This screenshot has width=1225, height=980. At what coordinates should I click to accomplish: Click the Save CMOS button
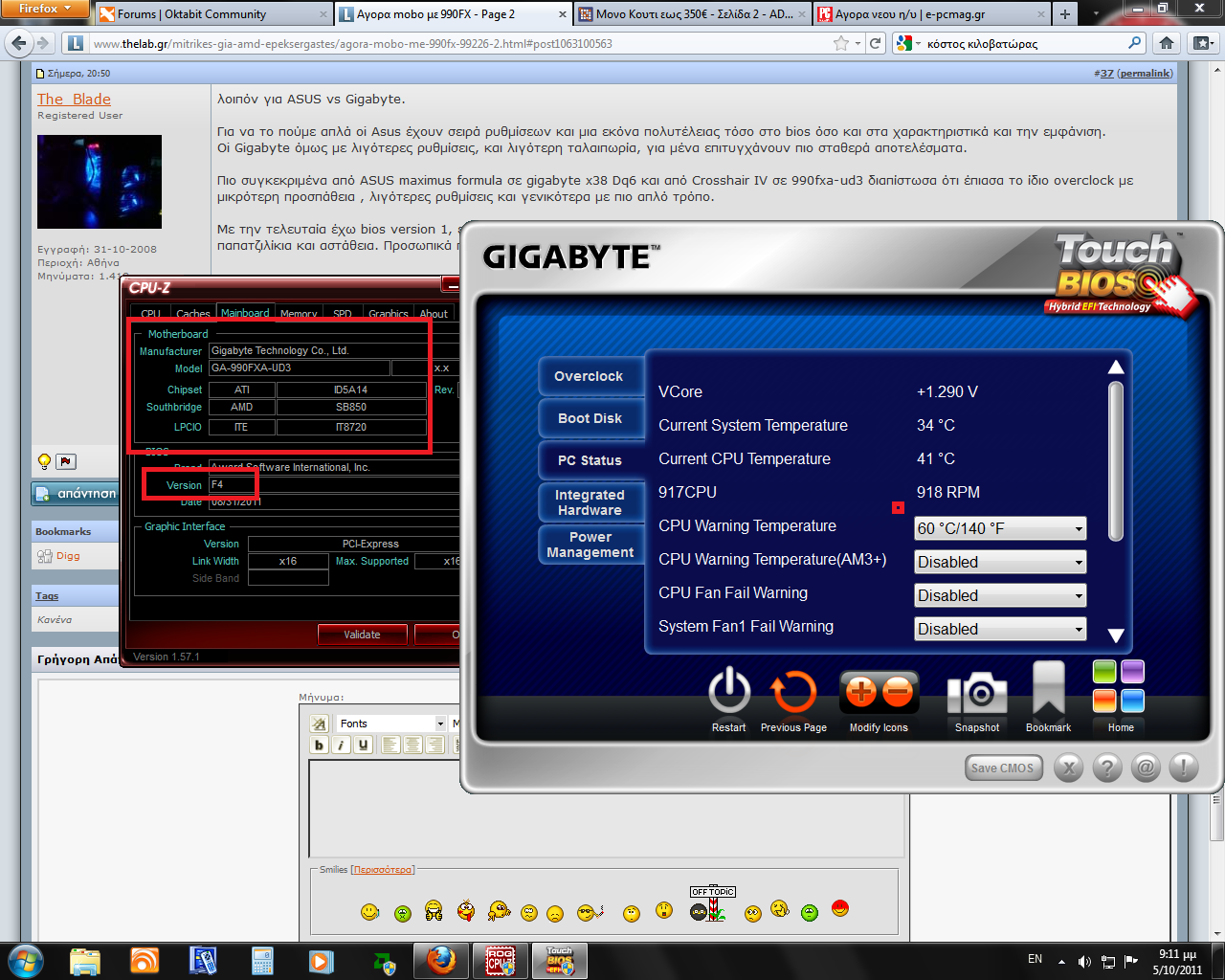(x=1002, y=768)
